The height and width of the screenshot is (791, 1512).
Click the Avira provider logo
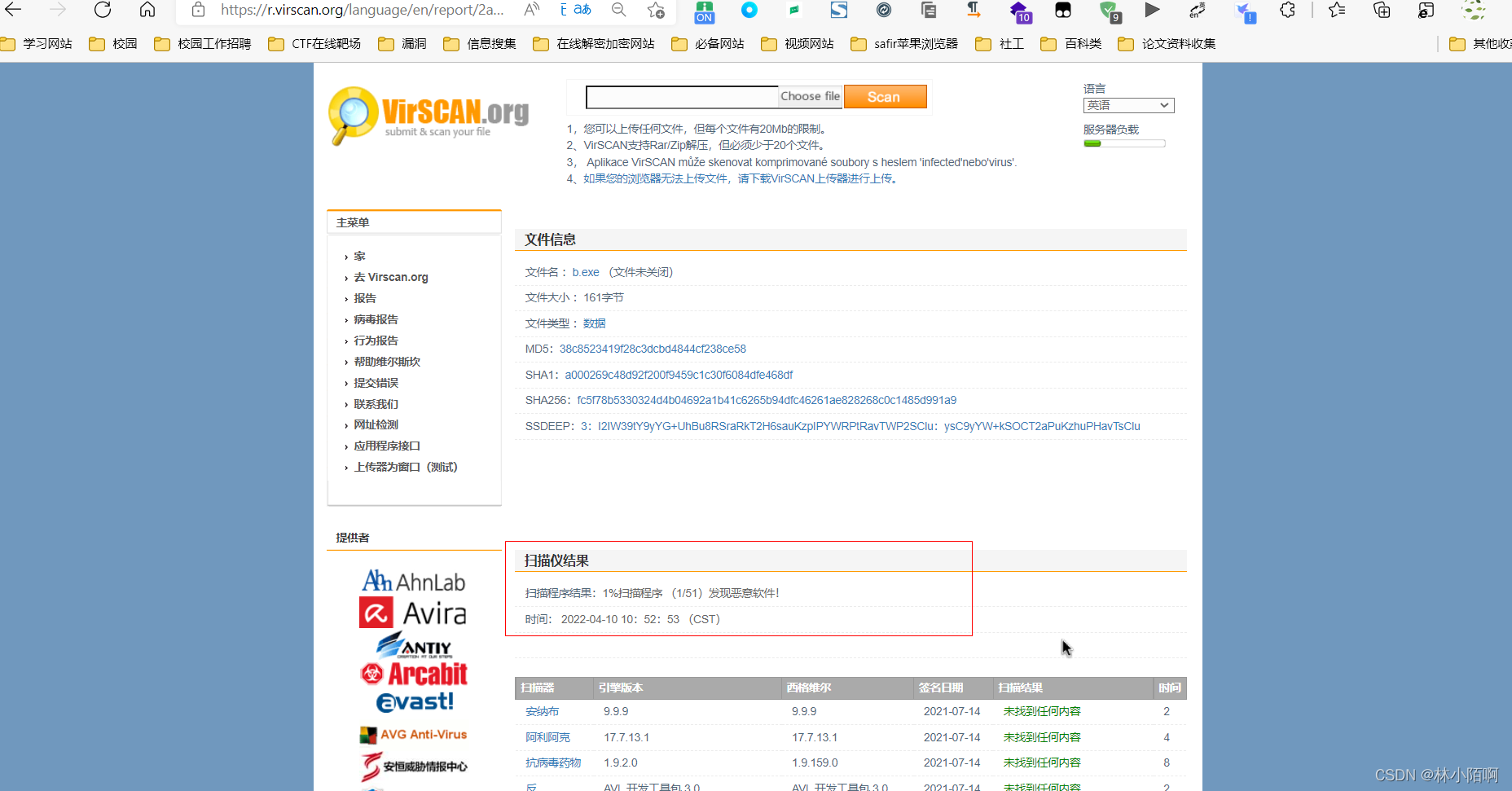[413, 613]
